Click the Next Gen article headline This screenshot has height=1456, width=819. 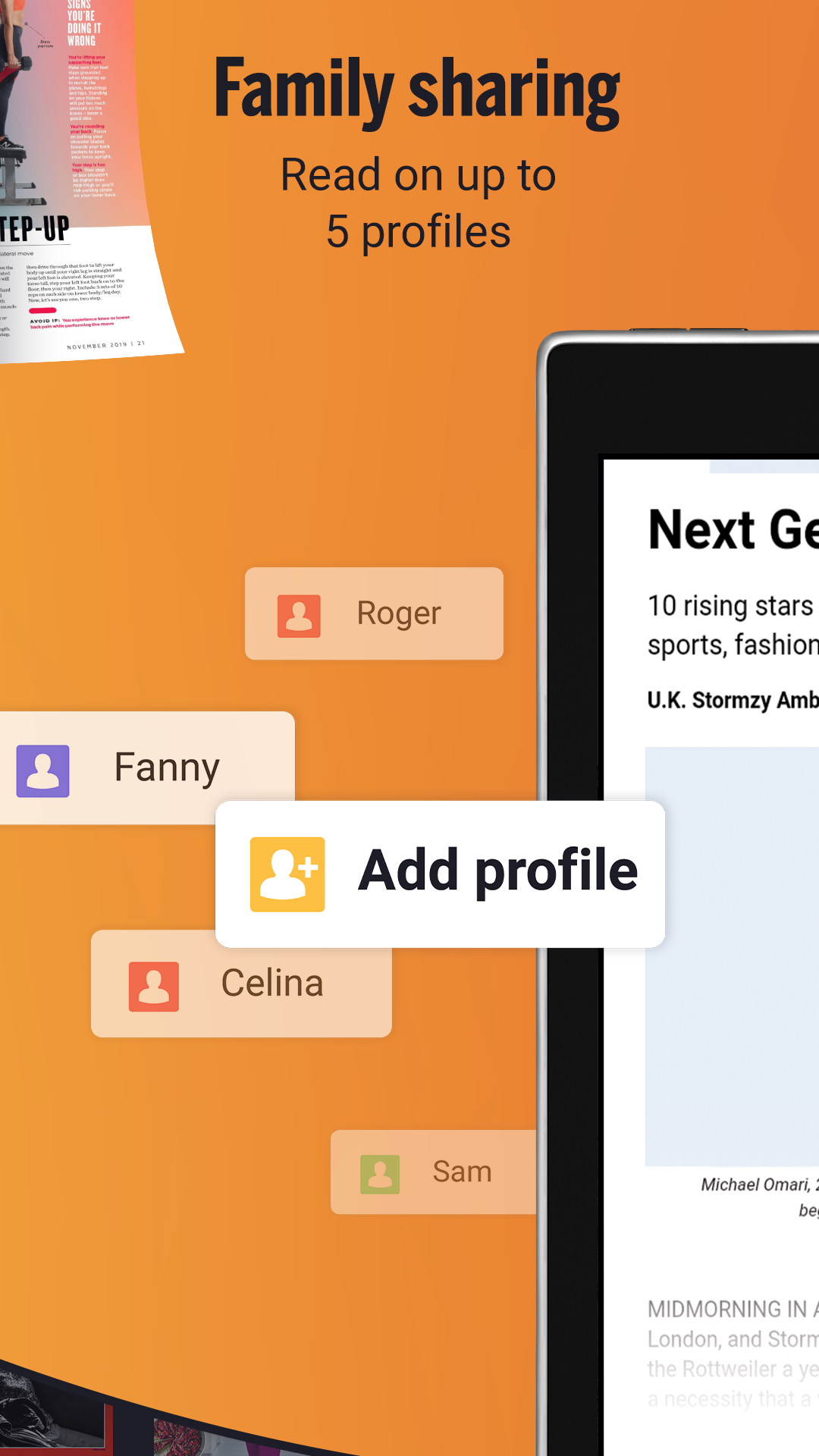tap(728, 531)
